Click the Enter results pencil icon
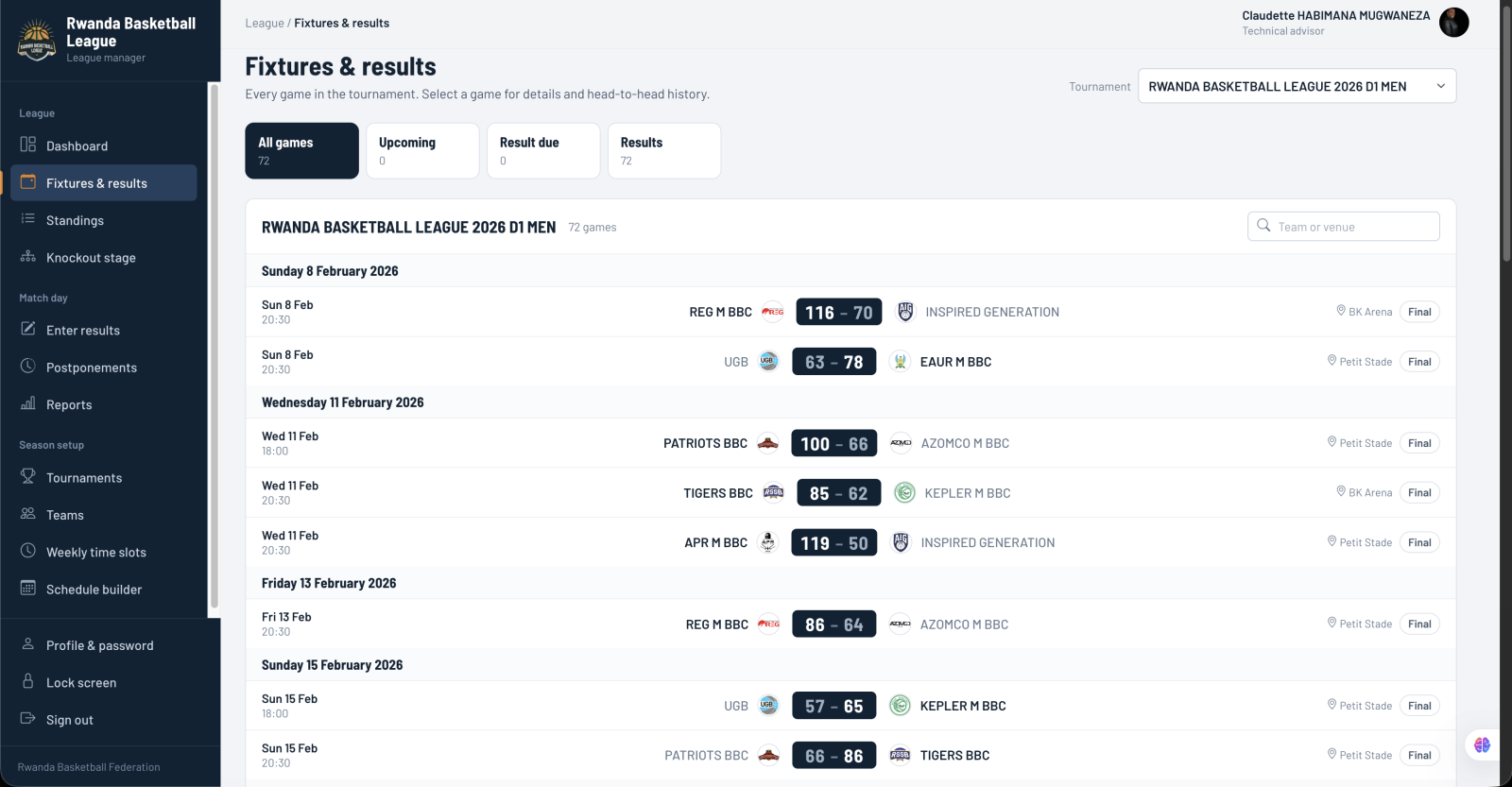The height and width of the screenshot is (787, 1512). click(x=28, y=329)
